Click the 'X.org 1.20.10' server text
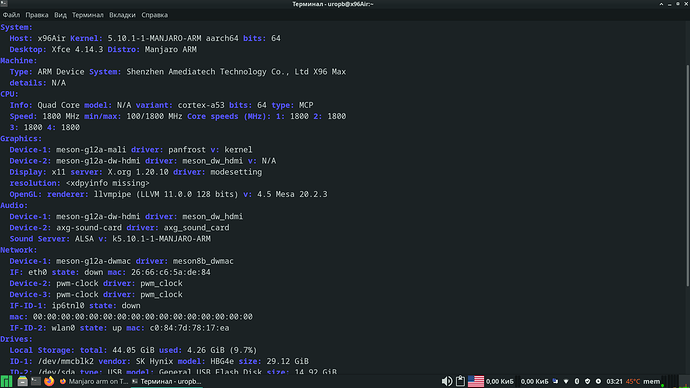Viewport: 690px width, 388px height. [x=138, y=172]
